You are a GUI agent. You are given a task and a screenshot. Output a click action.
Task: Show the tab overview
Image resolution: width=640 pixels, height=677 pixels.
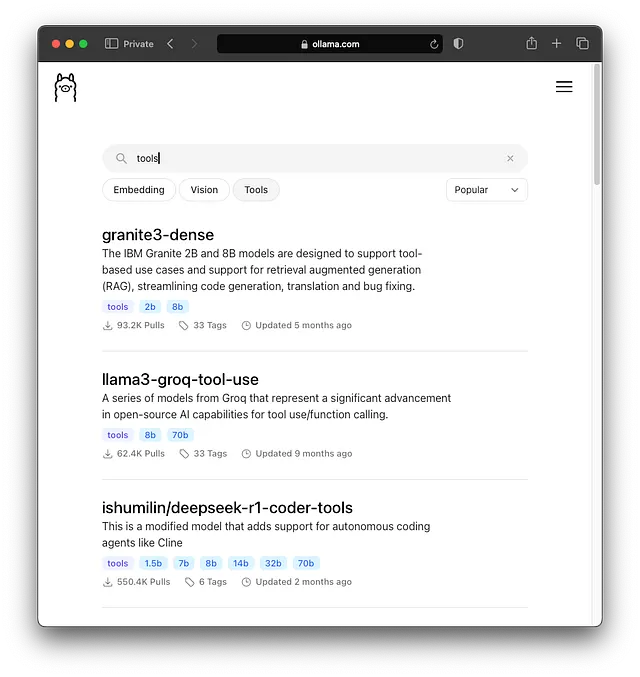(582, 44)
